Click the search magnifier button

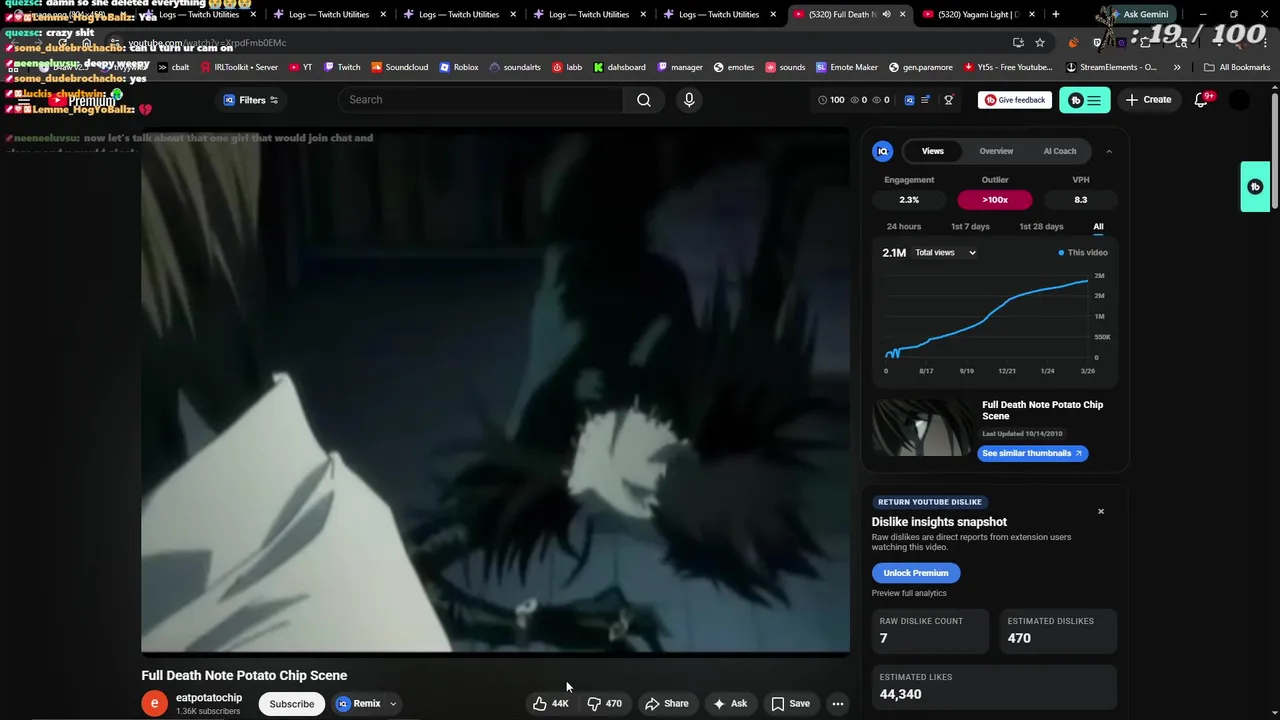tap(644, 100)
